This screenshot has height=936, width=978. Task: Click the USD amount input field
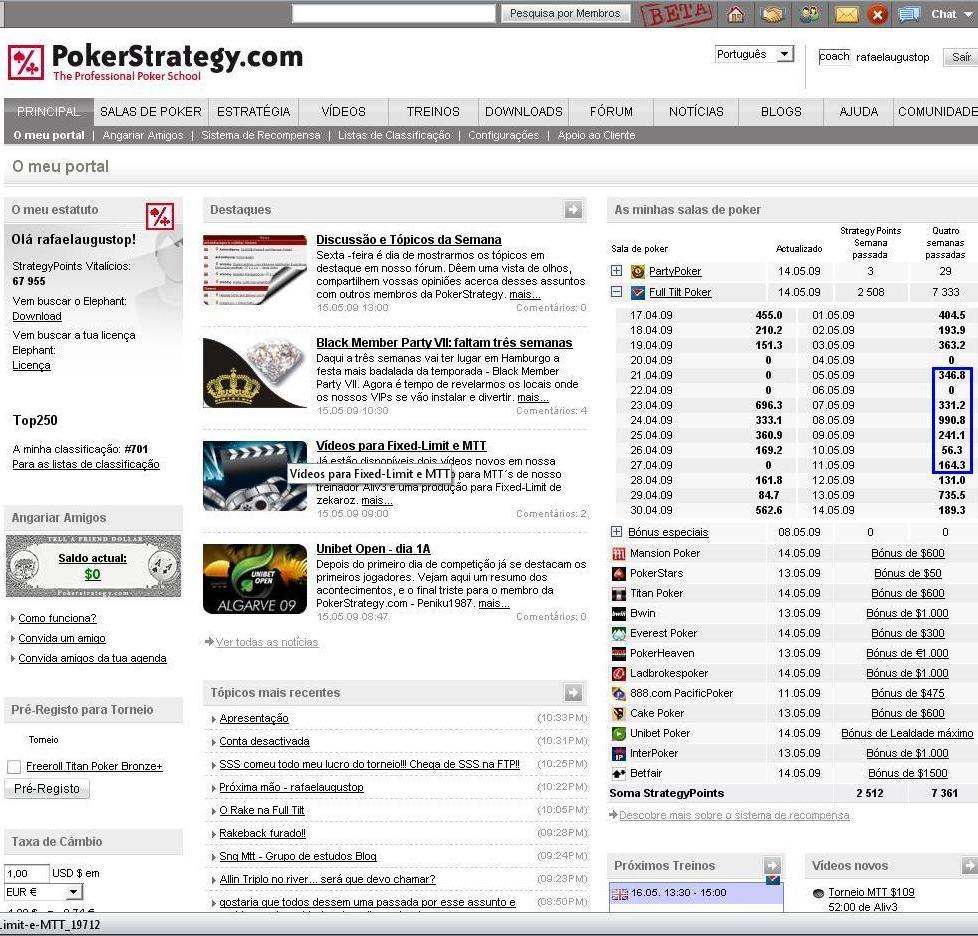click(27, 873)
